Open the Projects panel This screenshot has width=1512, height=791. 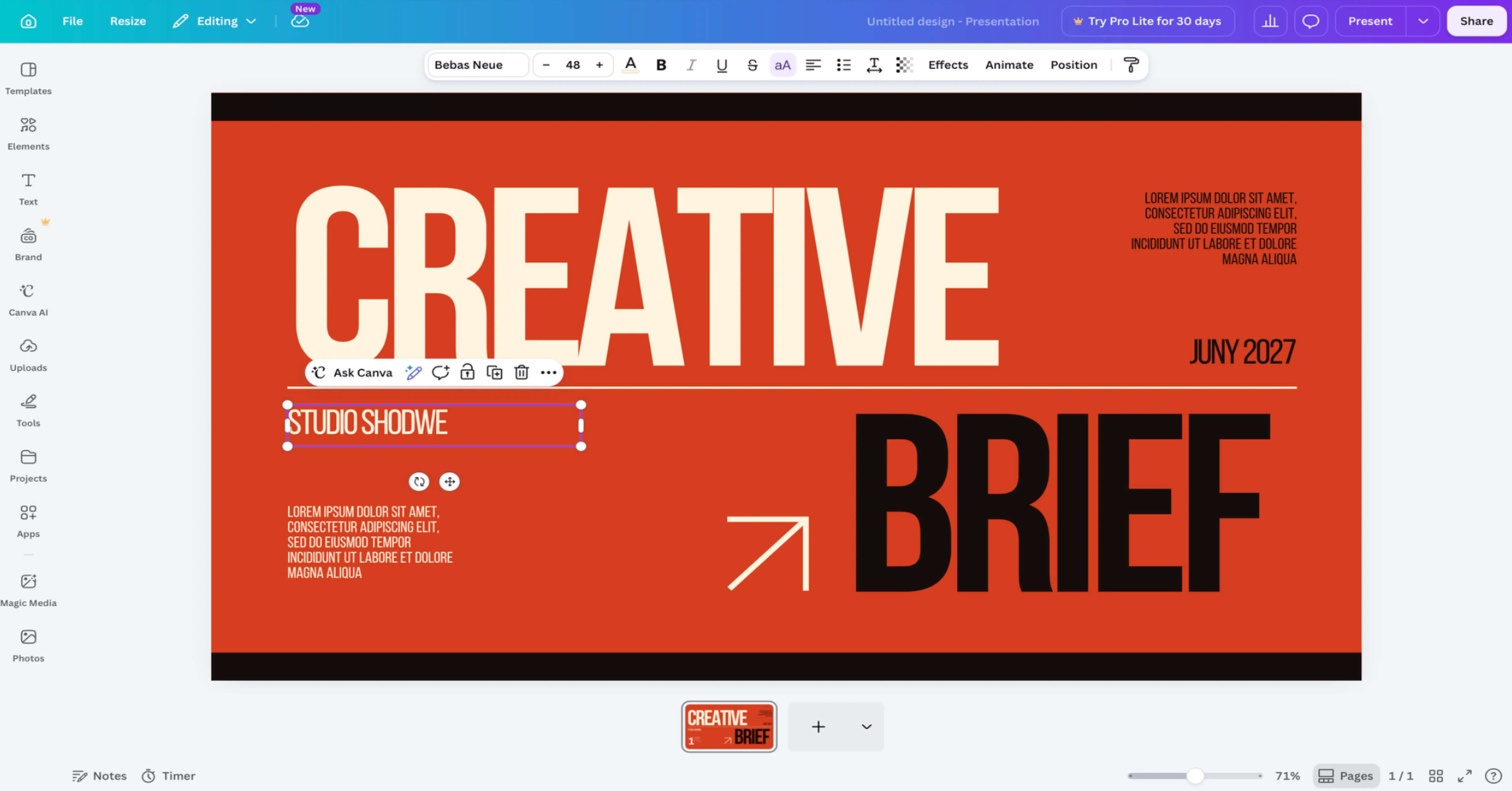28,466
